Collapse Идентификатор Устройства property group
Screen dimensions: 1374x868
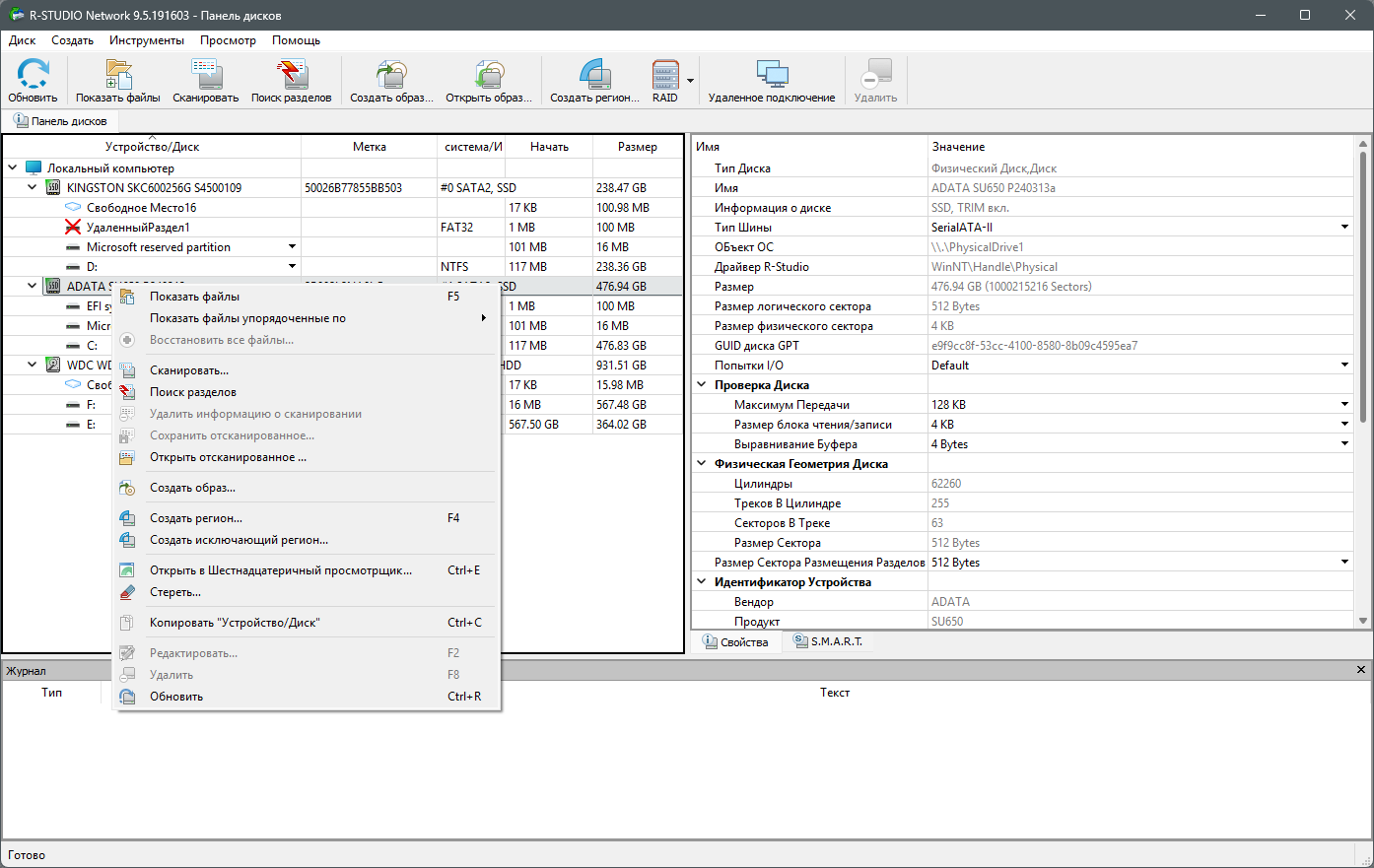pyautogui.click(x=702, y=582)
